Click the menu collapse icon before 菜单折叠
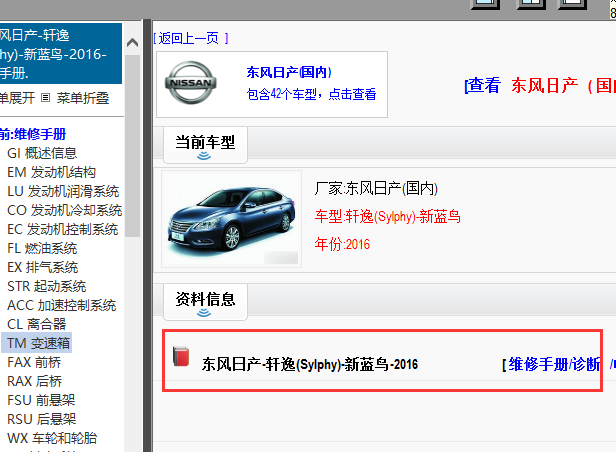This screenshot has width=616, height=452. tap(46, 97)
